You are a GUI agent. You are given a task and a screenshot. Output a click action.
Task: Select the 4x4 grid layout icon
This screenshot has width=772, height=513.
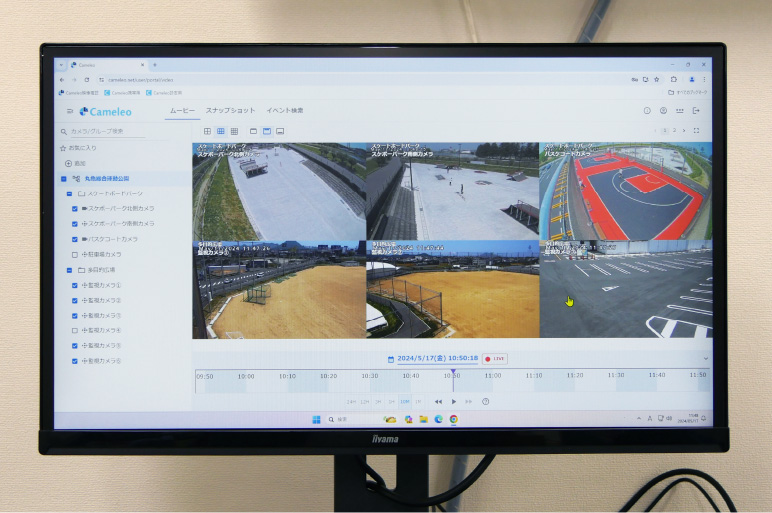point(234,131)
